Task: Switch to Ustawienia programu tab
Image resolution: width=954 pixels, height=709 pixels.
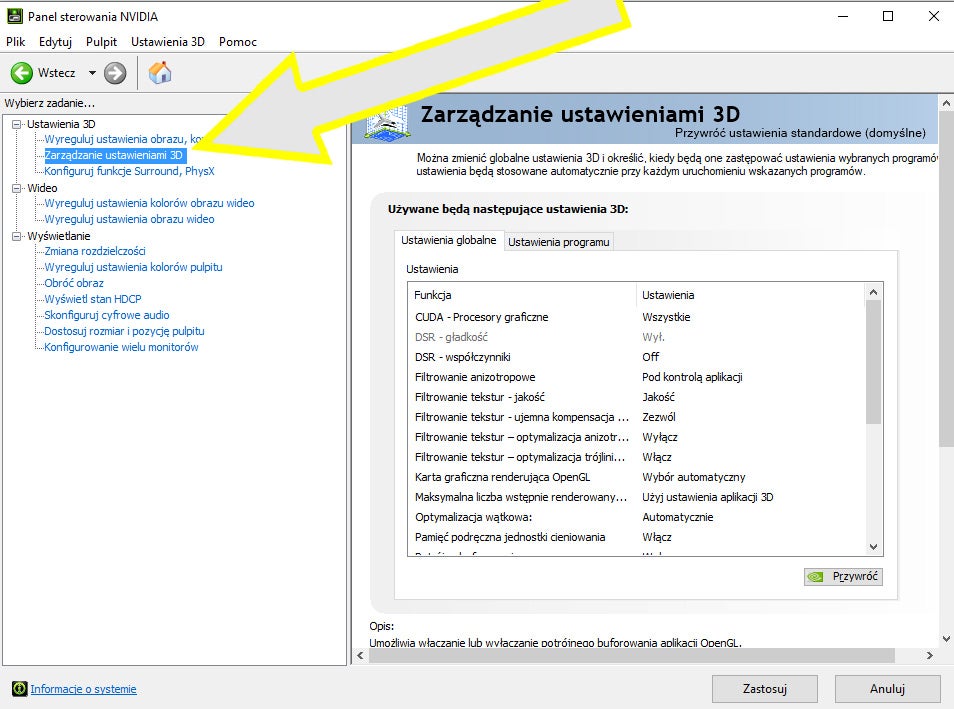Action: point(559,242)
